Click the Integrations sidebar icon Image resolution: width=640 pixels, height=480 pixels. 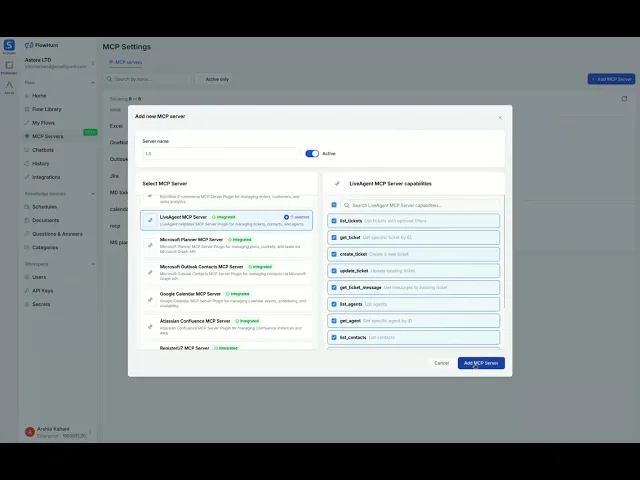click(x=27, y=177)
